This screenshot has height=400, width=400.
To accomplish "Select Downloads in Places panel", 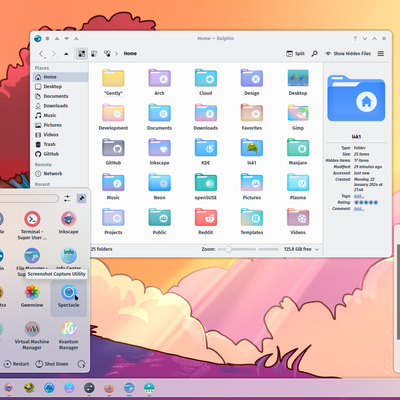I will click(60, 106).
